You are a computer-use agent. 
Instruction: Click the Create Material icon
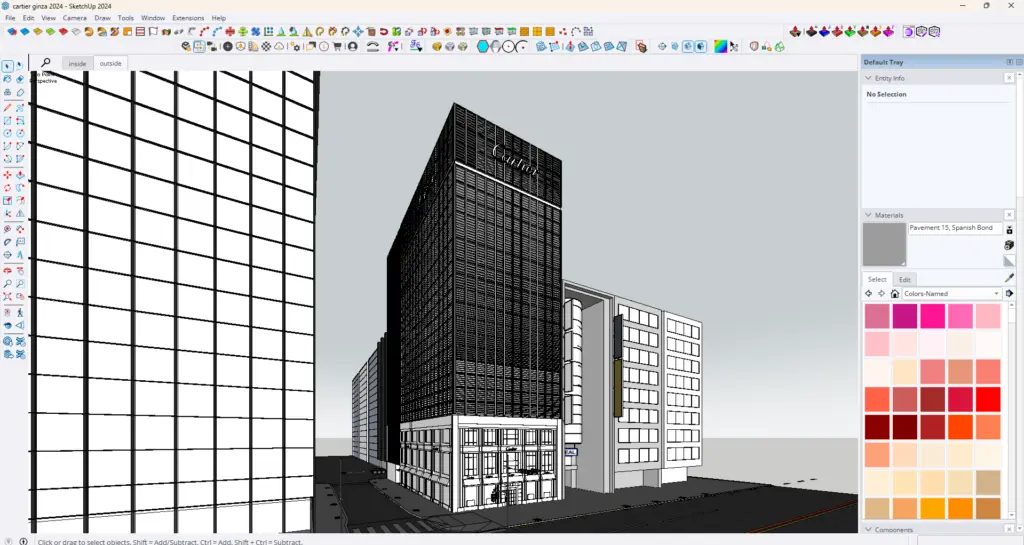[1009, 245]
